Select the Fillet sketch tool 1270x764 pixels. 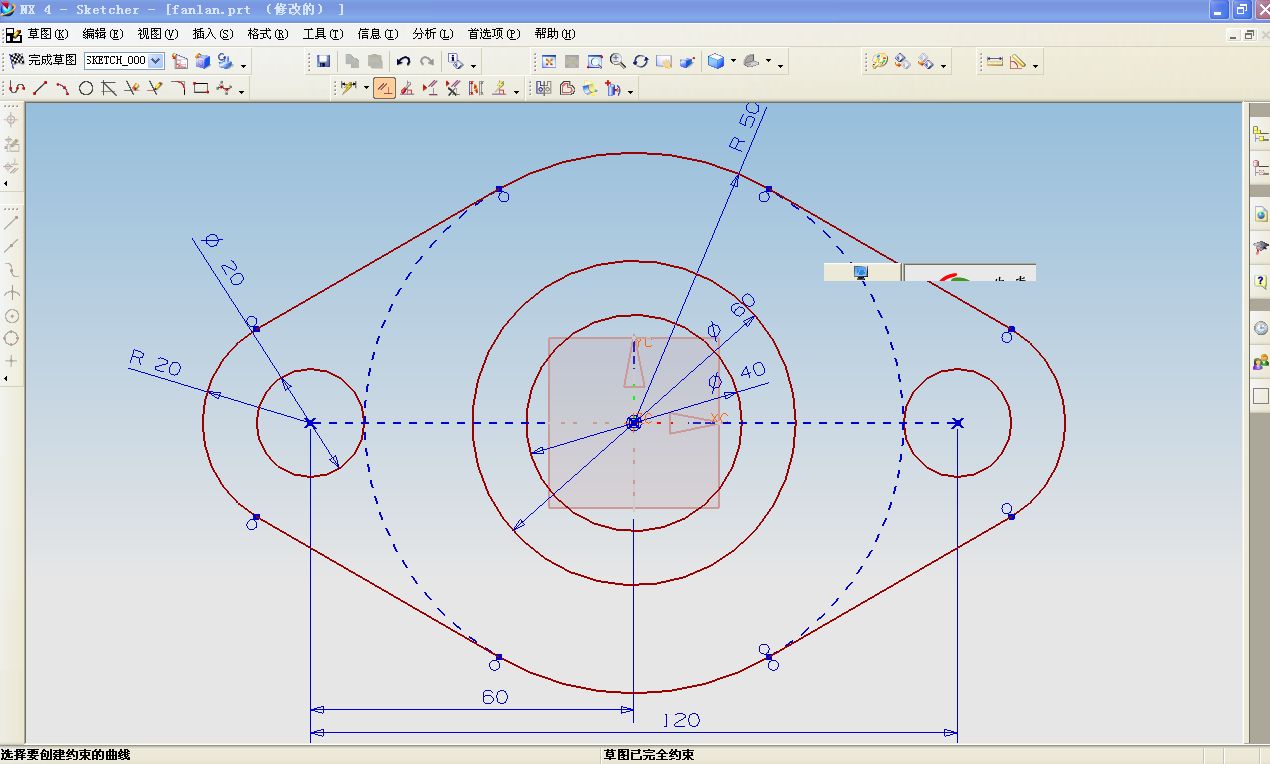pos(178,88)
